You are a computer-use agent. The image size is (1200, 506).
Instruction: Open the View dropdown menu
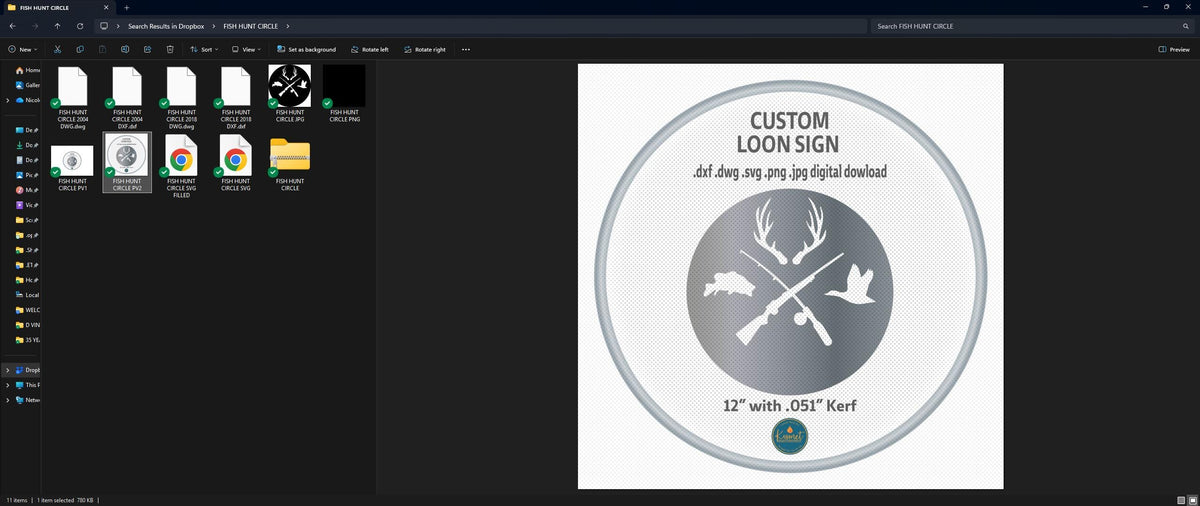point(247,49)
